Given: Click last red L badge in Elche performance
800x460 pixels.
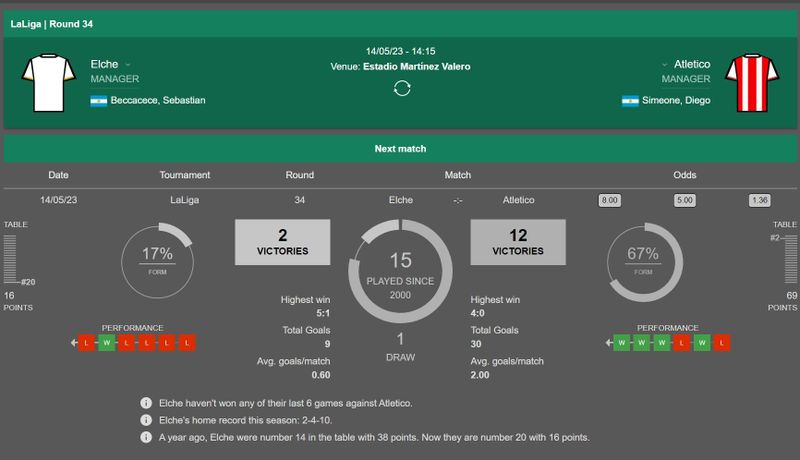Looking at the screenshot, I should point(187,343).
